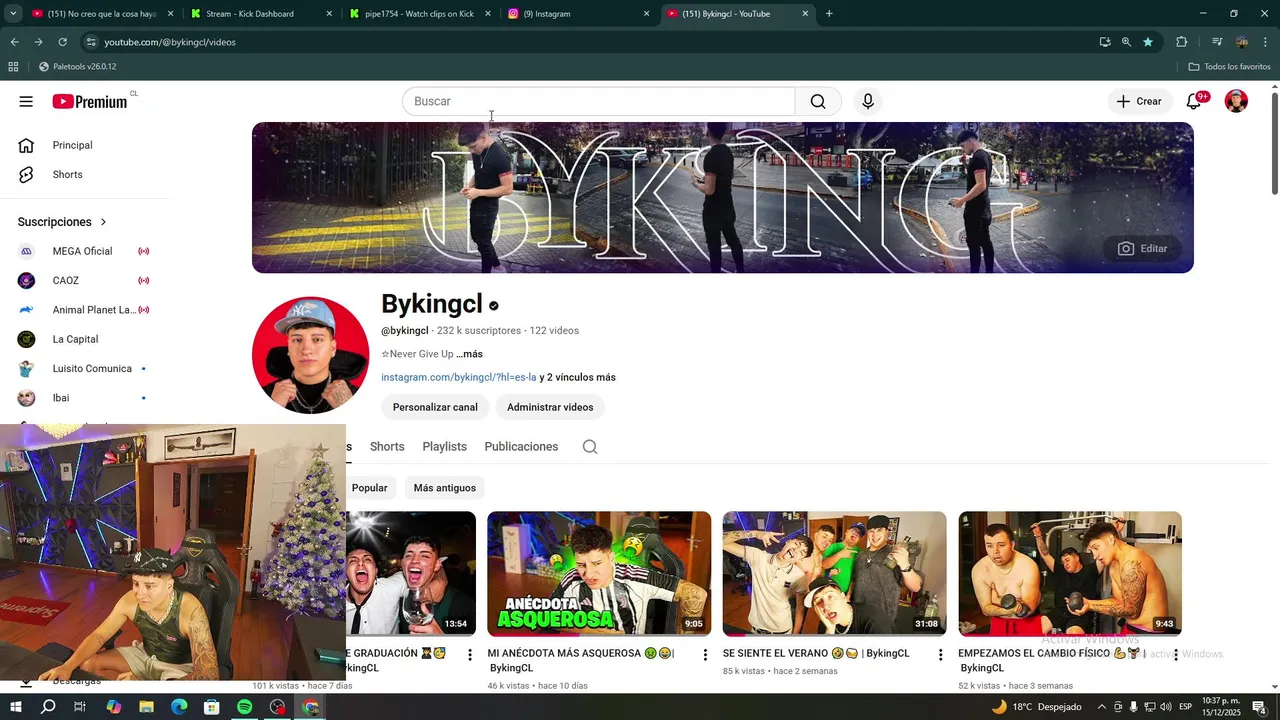Reload the current page
This screenshot has height=720, width=1280.
[x=62, y=42]
